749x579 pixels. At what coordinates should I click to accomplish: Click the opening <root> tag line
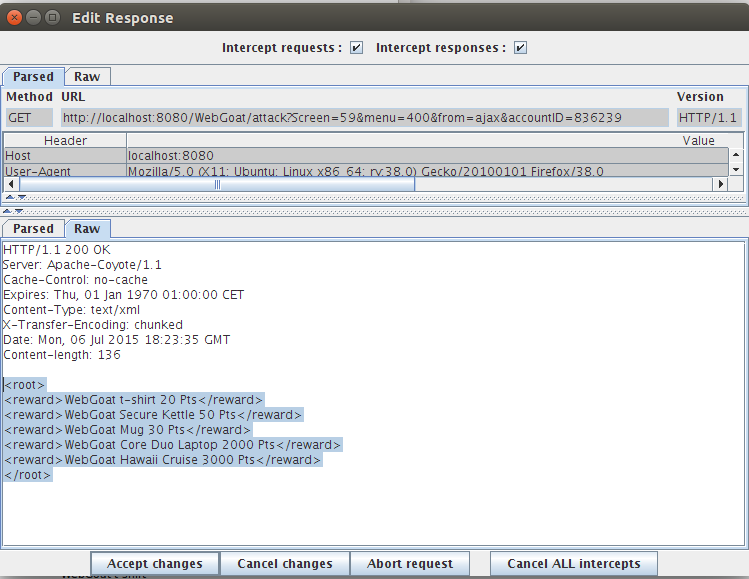[x=25, y=385]
